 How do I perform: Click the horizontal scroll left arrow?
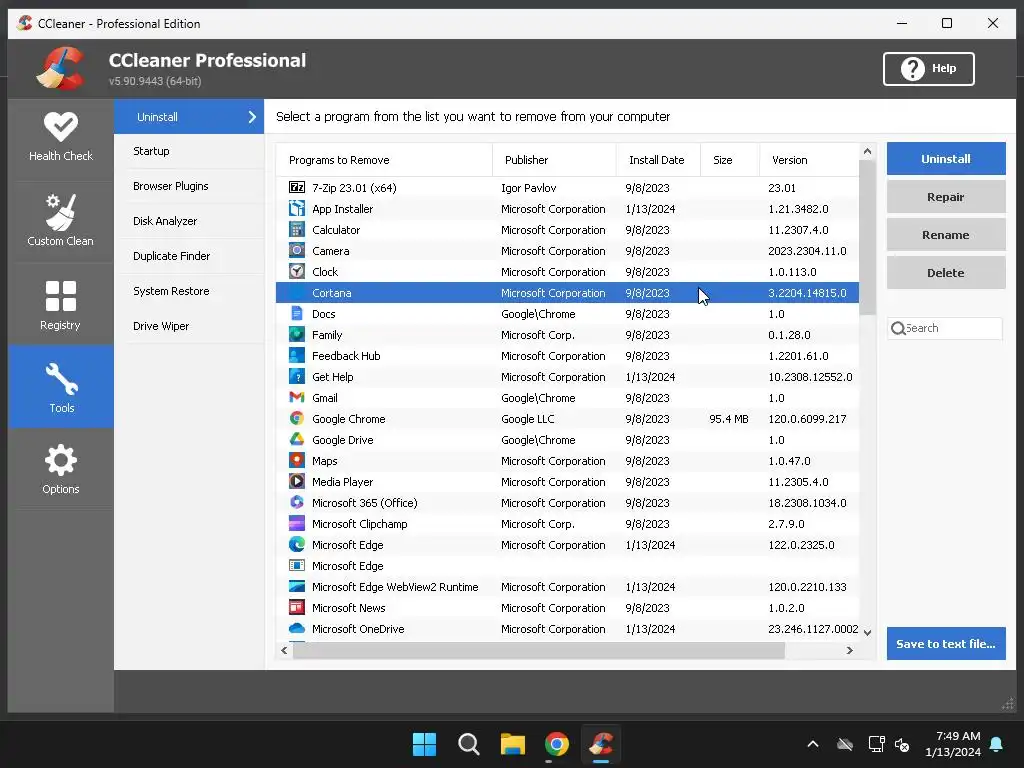[284, 650]
